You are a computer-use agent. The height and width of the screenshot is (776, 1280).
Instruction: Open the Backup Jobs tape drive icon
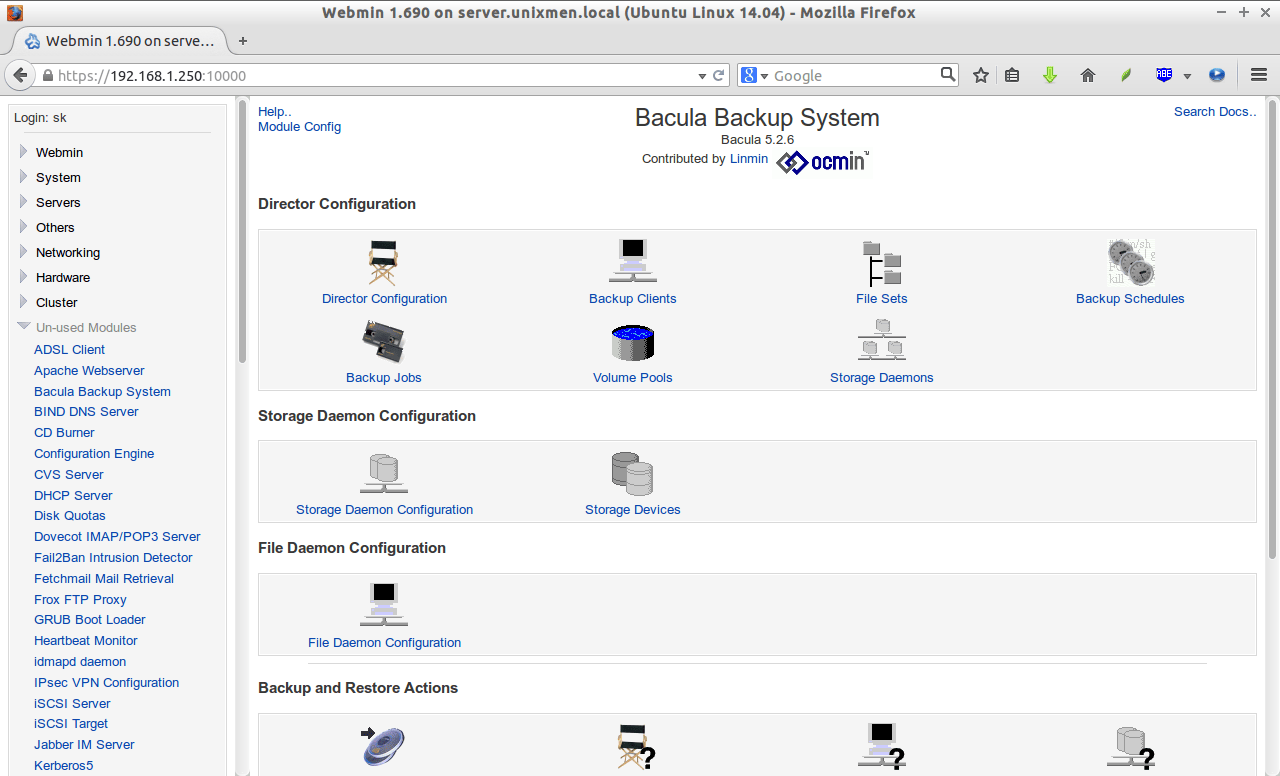383,343
